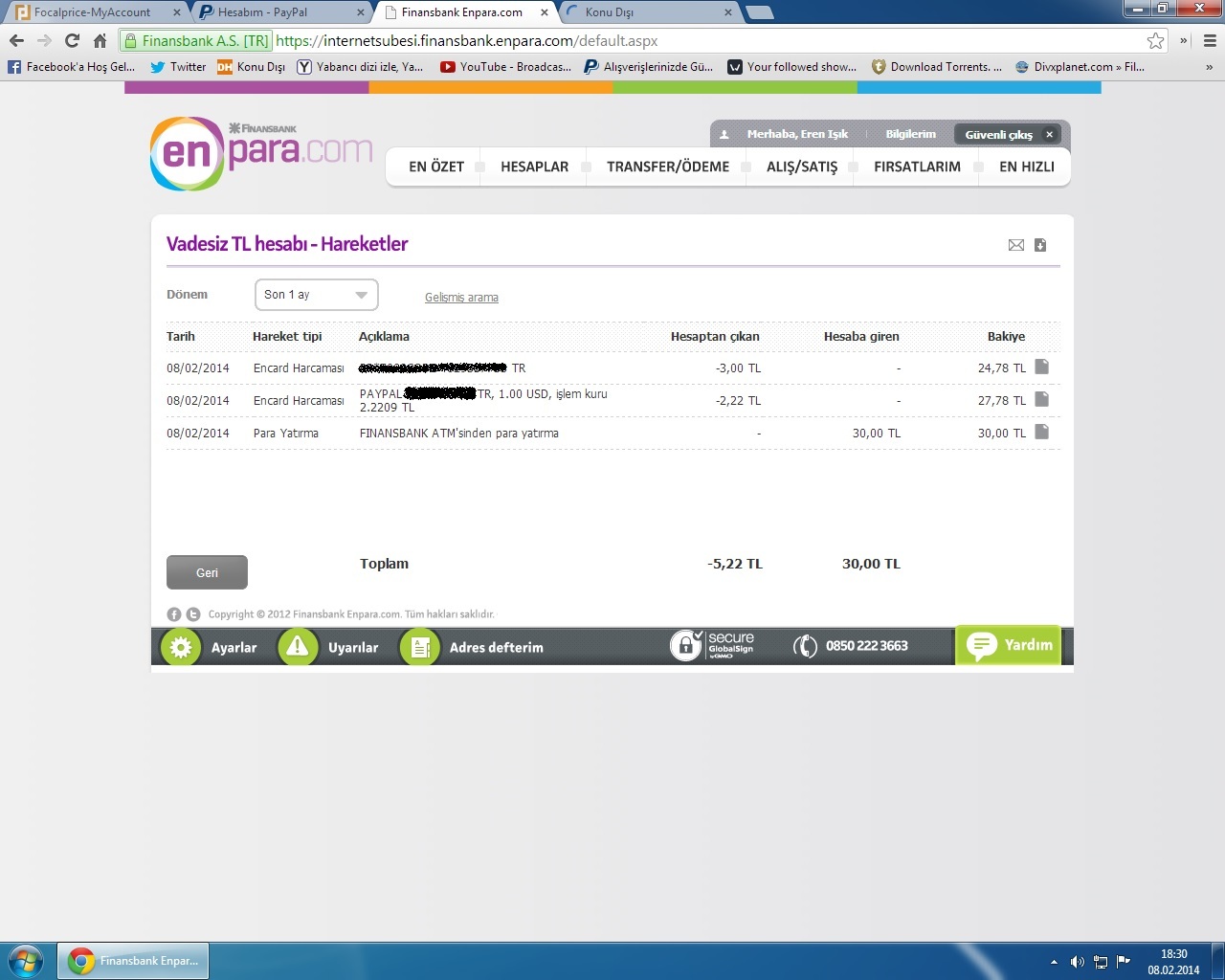Bookmark the page with star icon
This screenshot has height=980, width=1225.
pos(1156,40)
